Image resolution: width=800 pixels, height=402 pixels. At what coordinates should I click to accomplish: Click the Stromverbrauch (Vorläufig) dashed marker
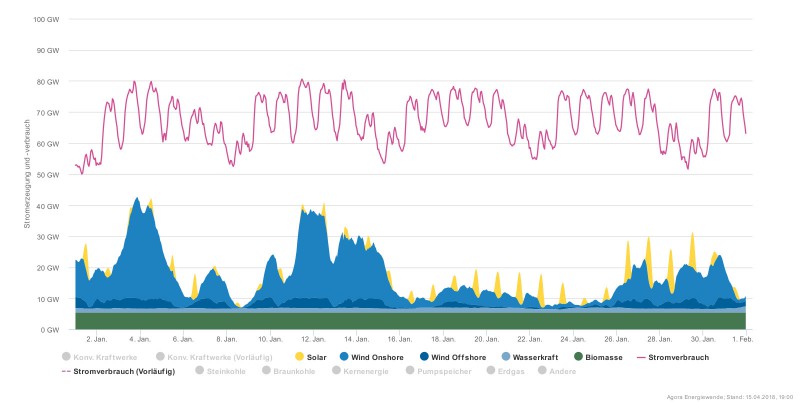tap(67, 371)
